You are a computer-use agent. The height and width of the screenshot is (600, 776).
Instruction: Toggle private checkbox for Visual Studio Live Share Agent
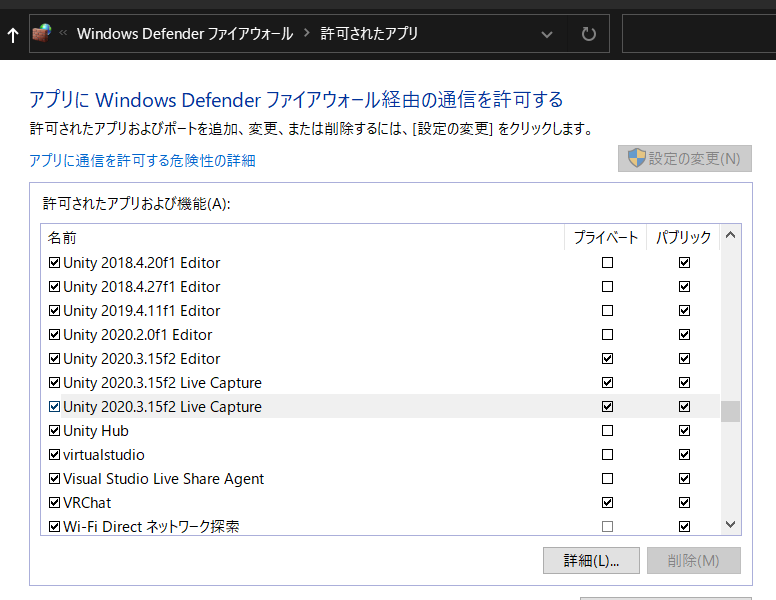pos(607,479)
